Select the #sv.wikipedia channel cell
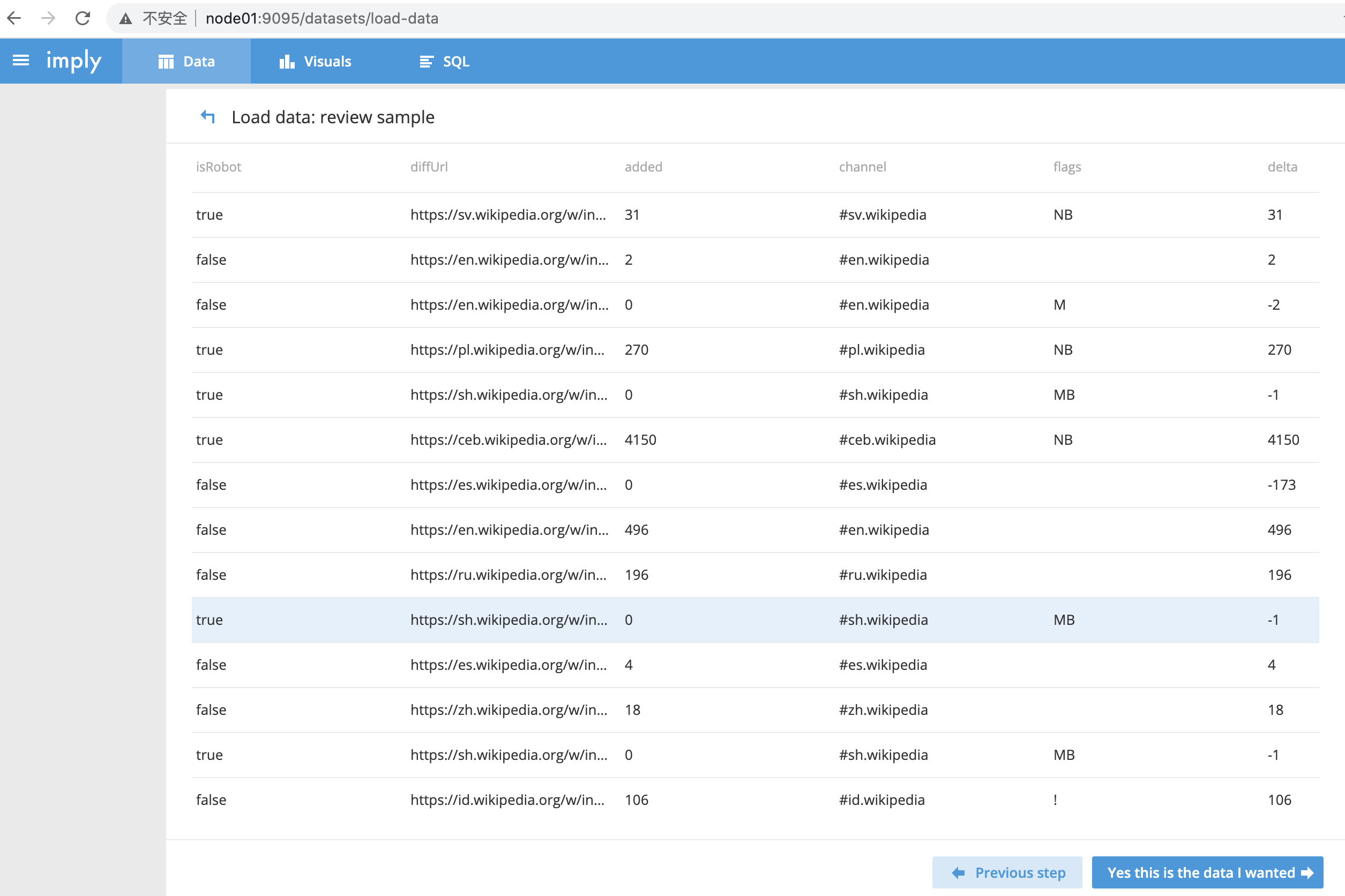Screen dimensions: 1345x896 (882, 215)
